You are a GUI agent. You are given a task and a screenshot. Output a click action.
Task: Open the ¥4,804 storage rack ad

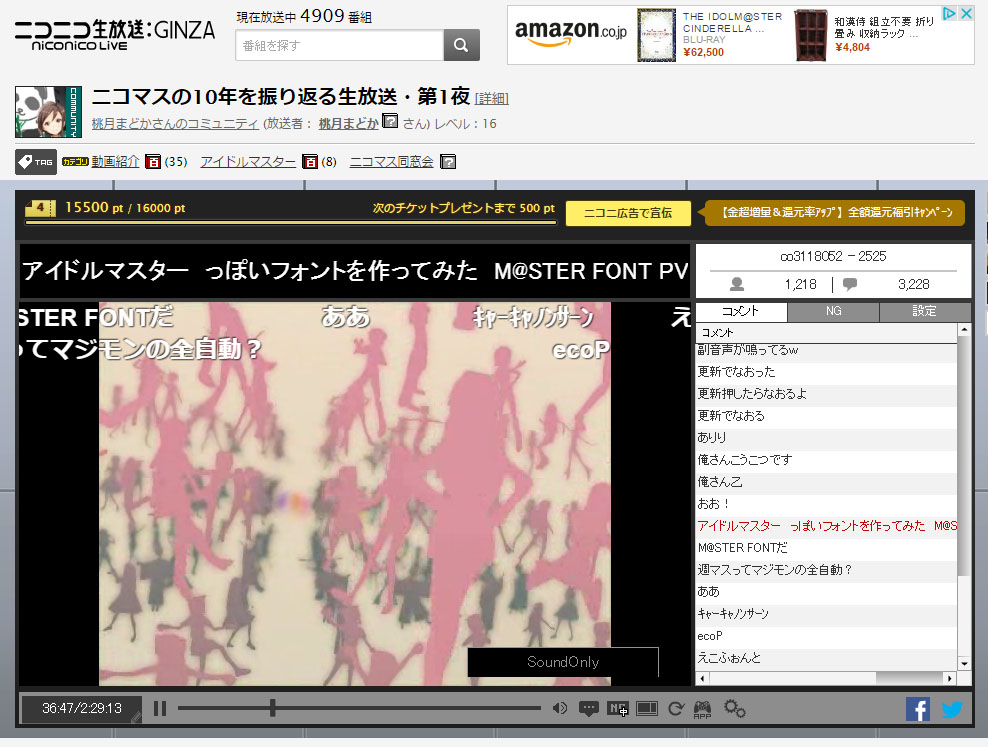[864, 35]
